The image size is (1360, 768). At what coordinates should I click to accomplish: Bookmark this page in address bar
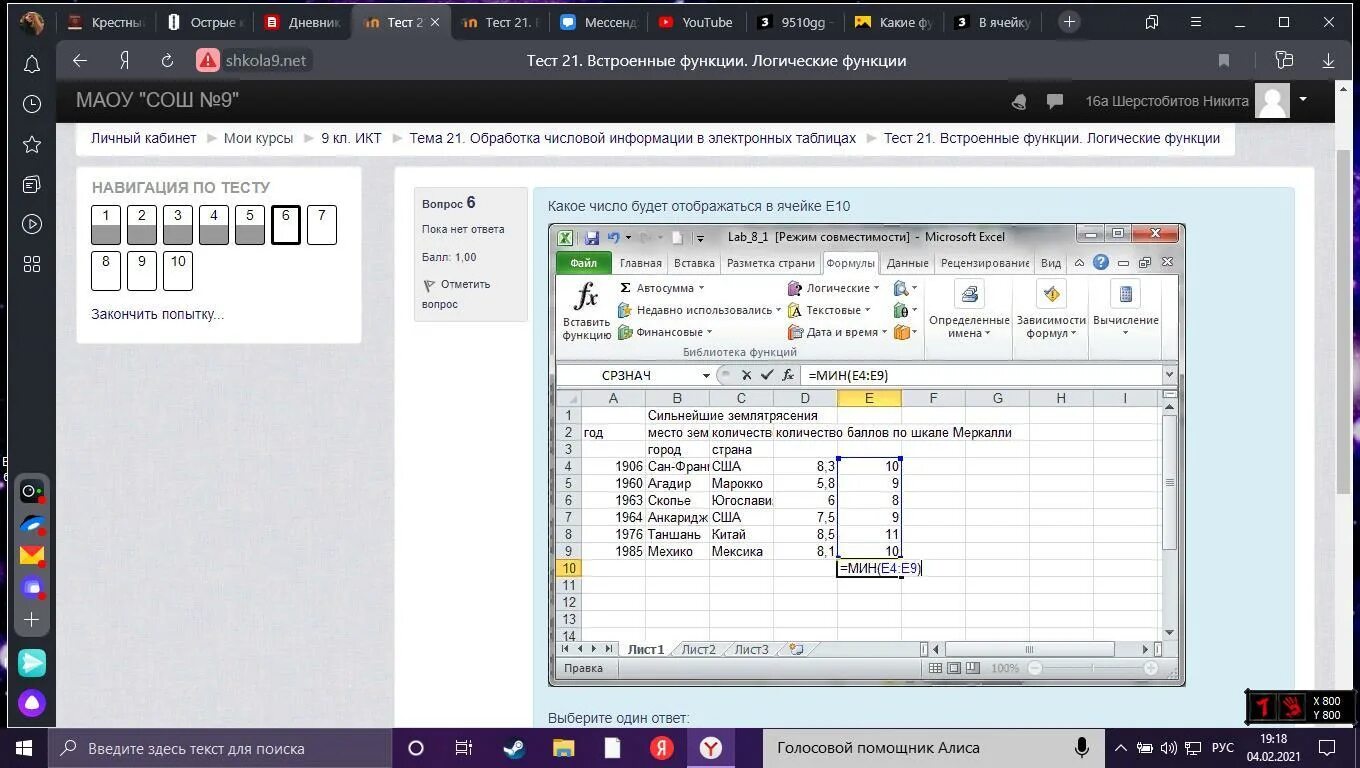(1223, 61)
